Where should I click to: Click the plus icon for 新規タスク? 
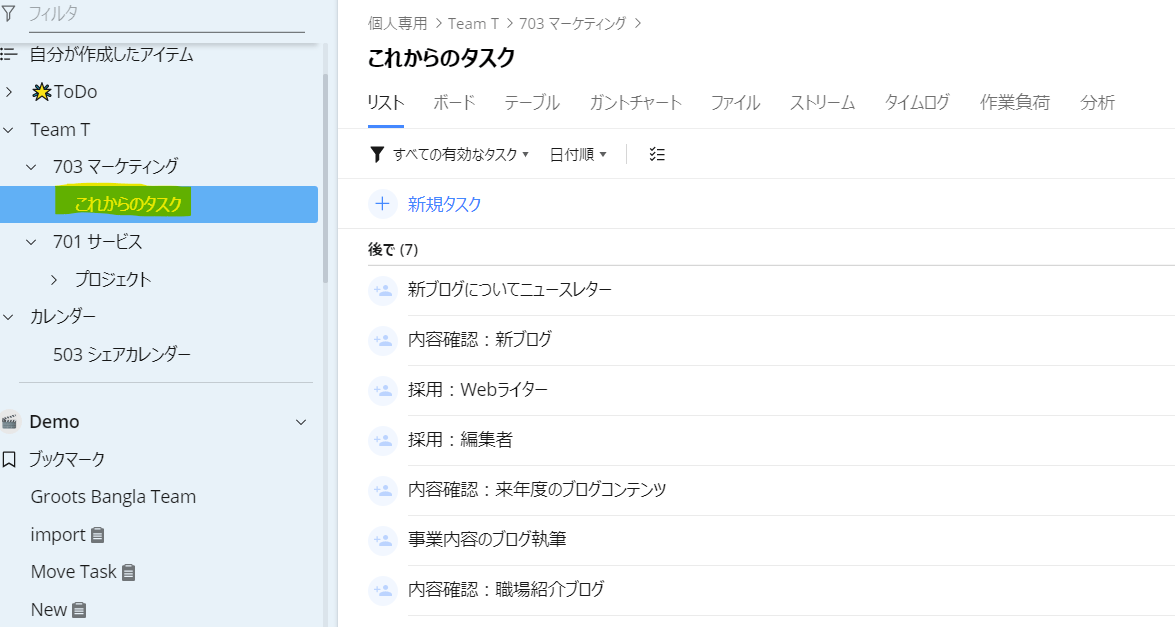382,204
